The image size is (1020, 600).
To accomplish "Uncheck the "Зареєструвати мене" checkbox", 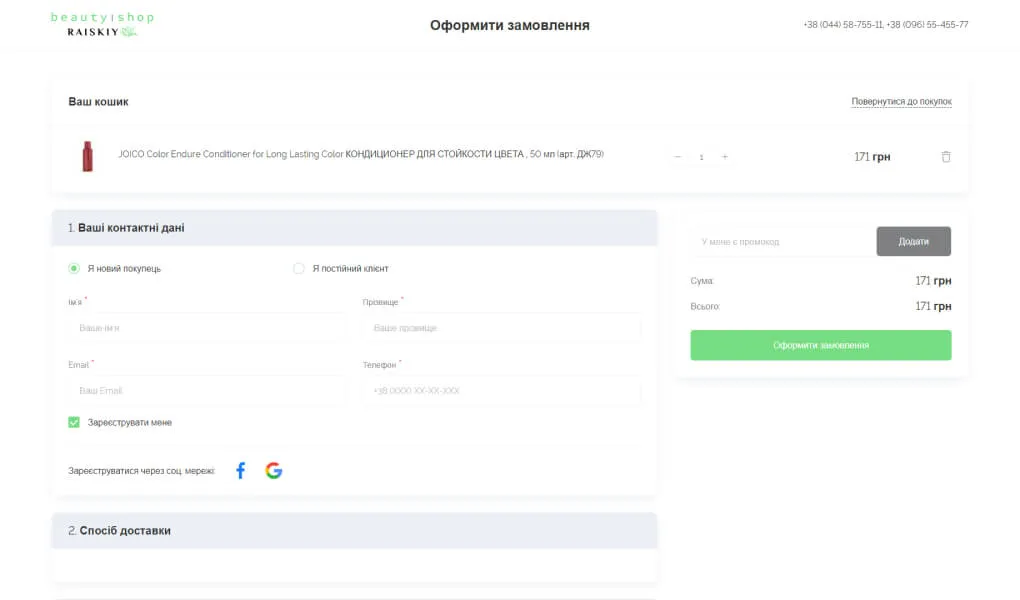I will coord(74,422).
